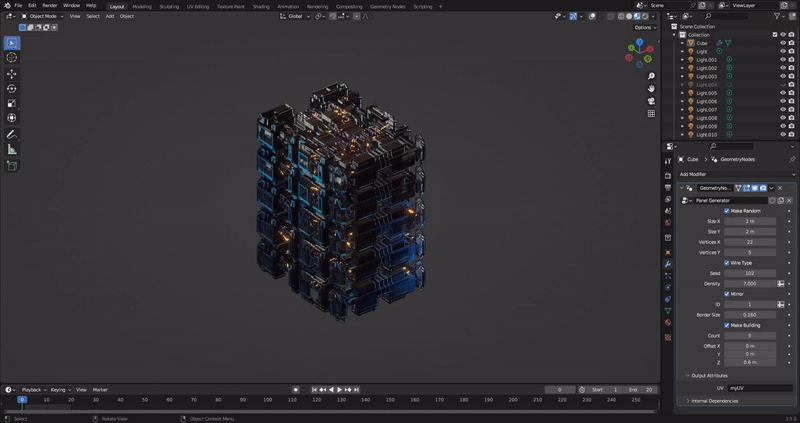Open the viewport Add menu

coord(110,16)
